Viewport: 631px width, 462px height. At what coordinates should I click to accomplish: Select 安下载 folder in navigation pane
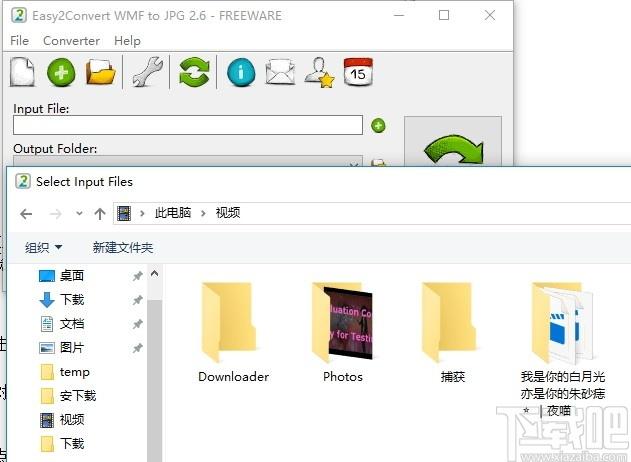[78, 396]
